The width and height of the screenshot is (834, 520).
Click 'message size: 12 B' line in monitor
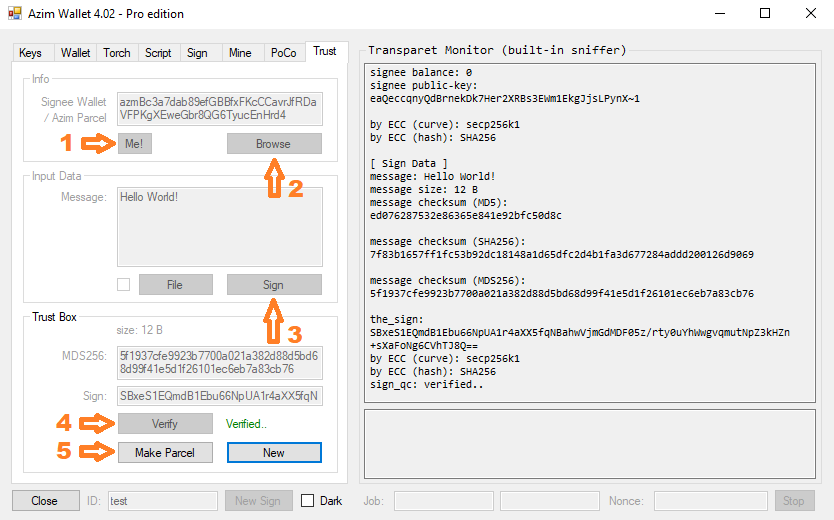(424, 189)
